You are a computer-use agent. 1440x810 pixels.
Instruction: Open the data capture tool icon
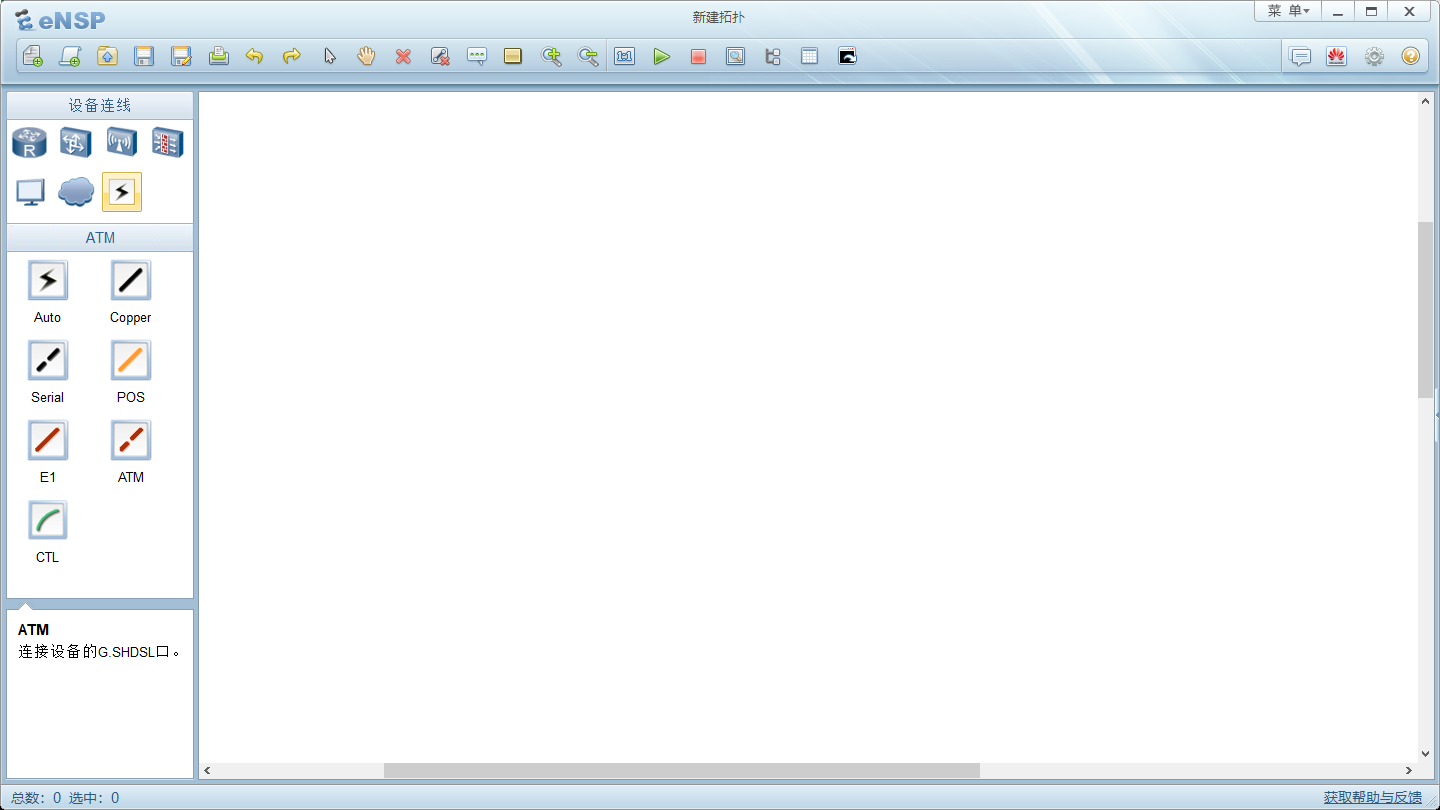pos(735,56)
